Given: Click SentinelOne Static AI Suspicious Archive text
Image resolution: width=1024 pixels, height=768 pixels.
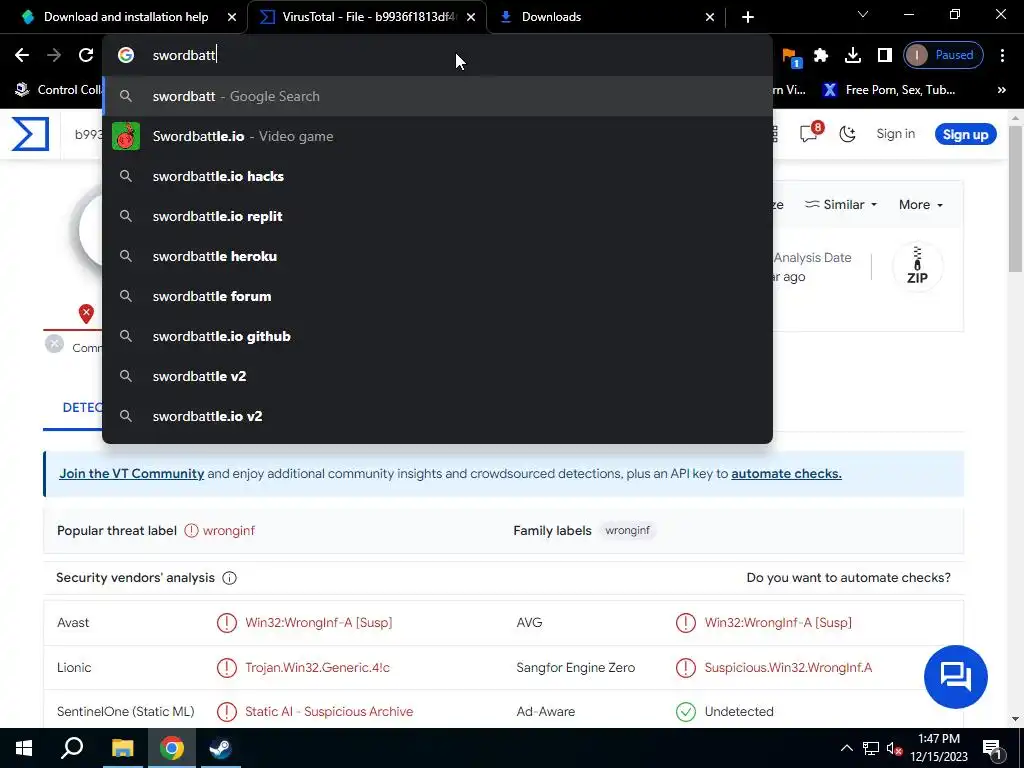Looking at the screenshot, I should (x=329, y=712).
